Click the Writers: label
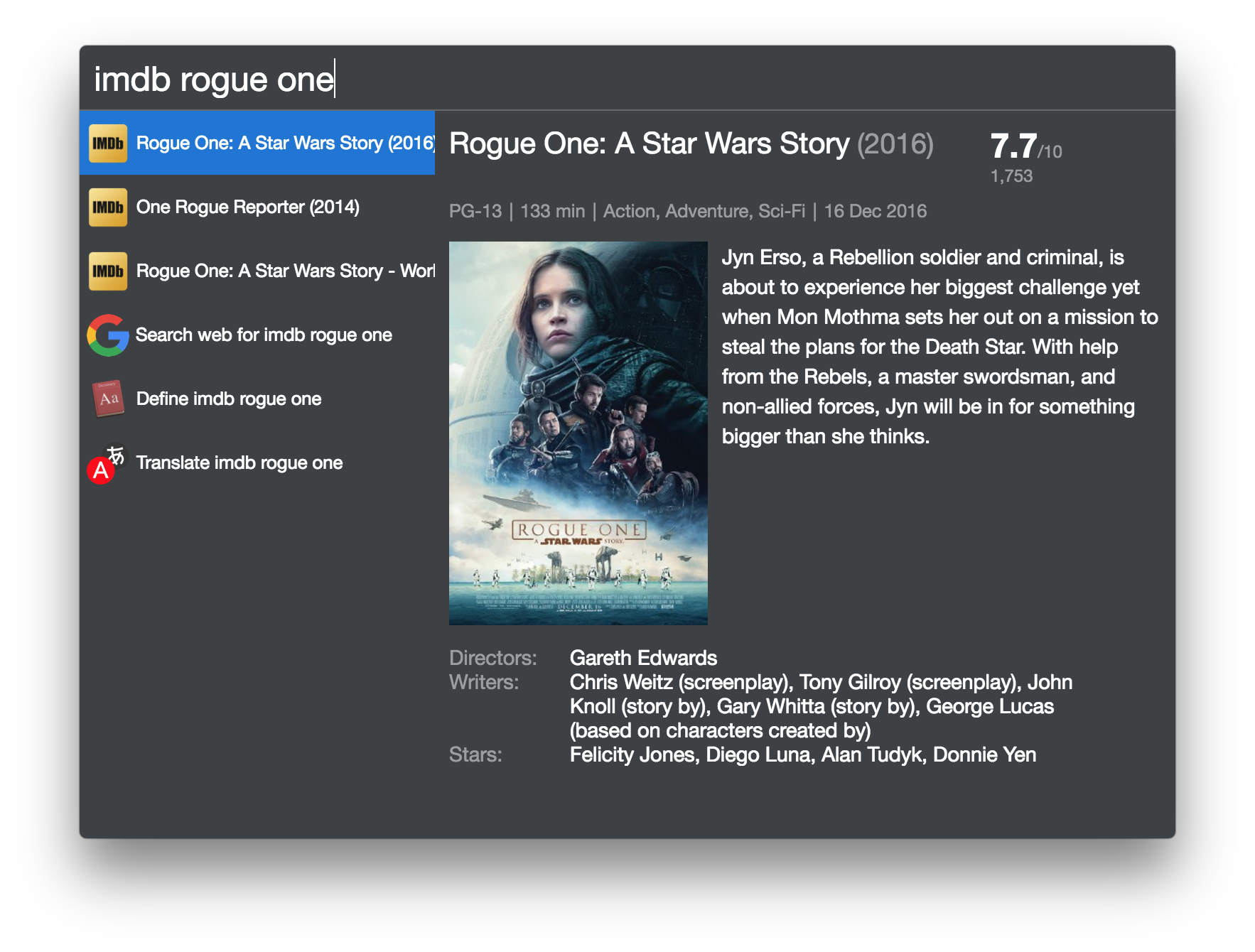Image resolution: width=1255 pixels, height=952 pixels. (x=484, y=682)
